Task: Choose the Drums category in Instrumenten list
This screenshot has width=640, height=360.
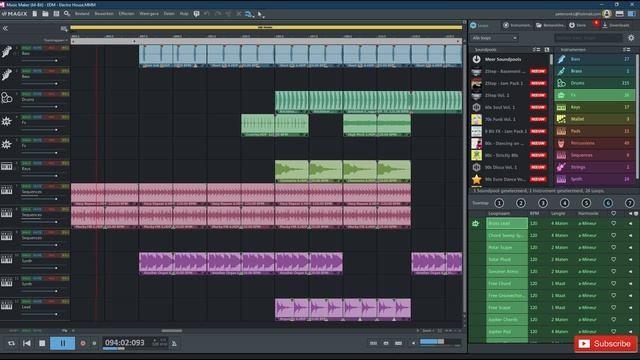Action: (595, 83)
